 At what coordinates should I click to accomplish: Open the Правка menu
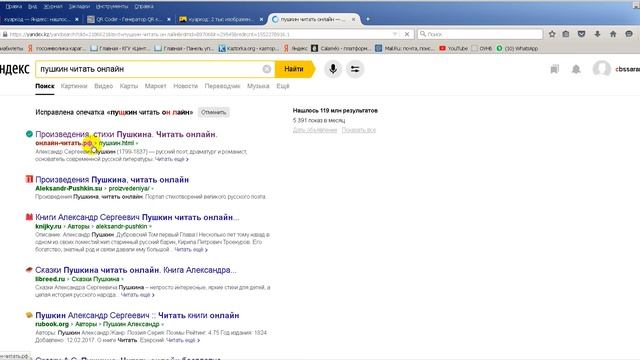13,7
